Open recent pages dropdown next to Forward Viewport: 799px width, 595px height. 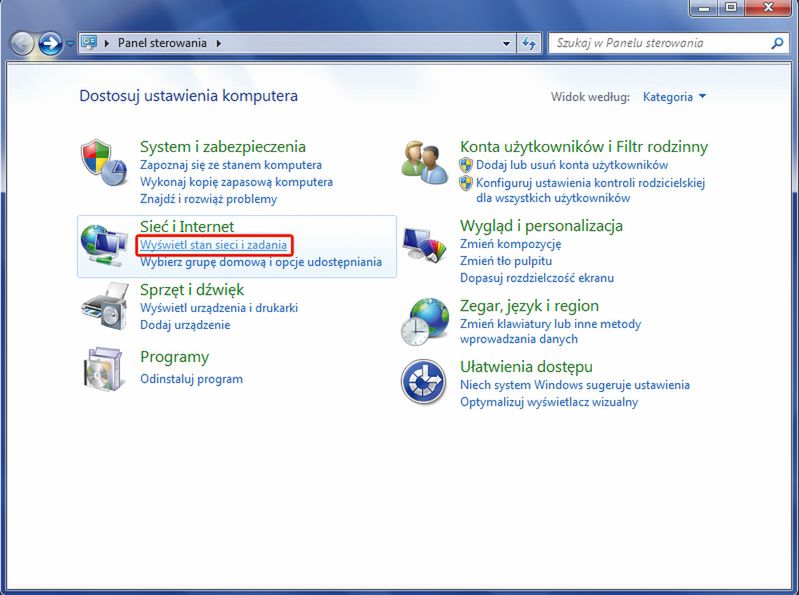point(70,43)
